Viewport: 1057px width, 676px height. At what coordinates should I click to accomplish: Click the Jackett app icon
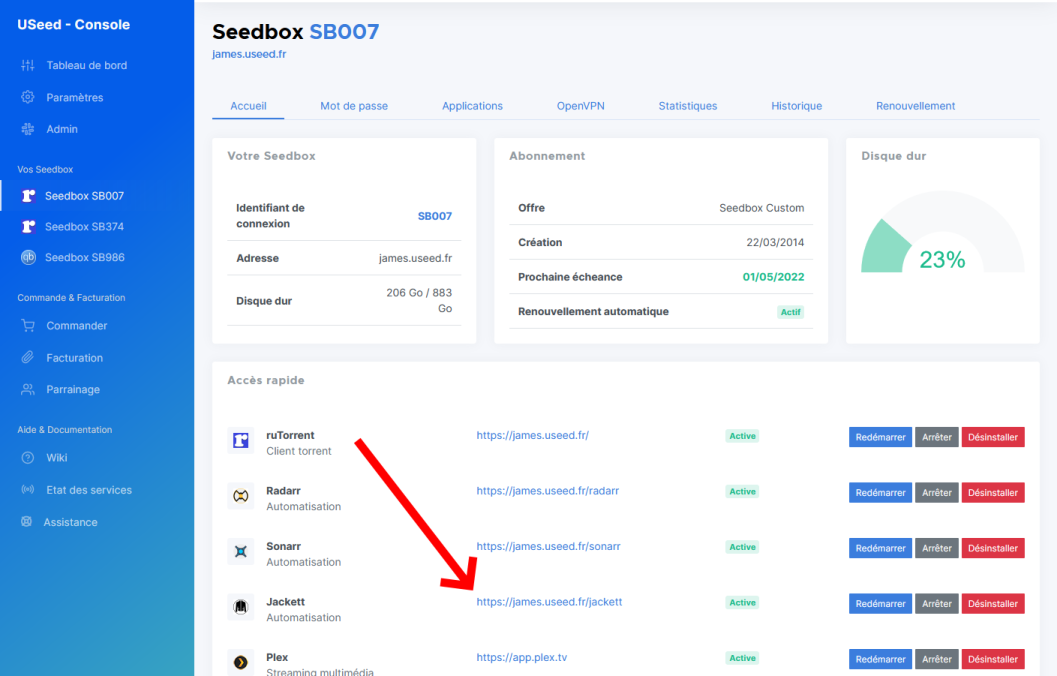point(241,607)
